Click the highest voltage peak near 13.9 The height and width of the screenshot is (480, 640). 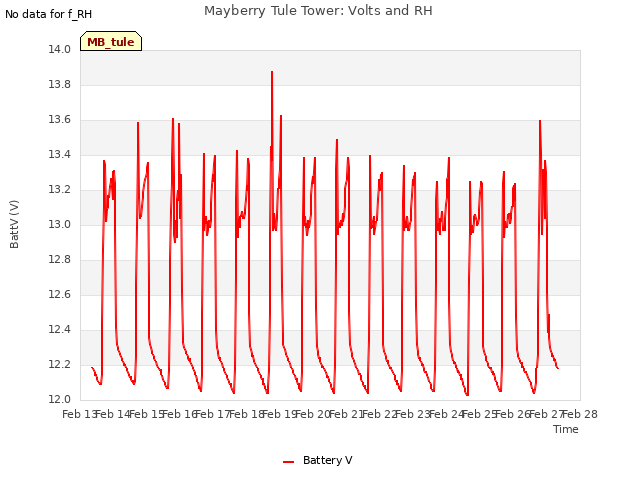(272, 72)
